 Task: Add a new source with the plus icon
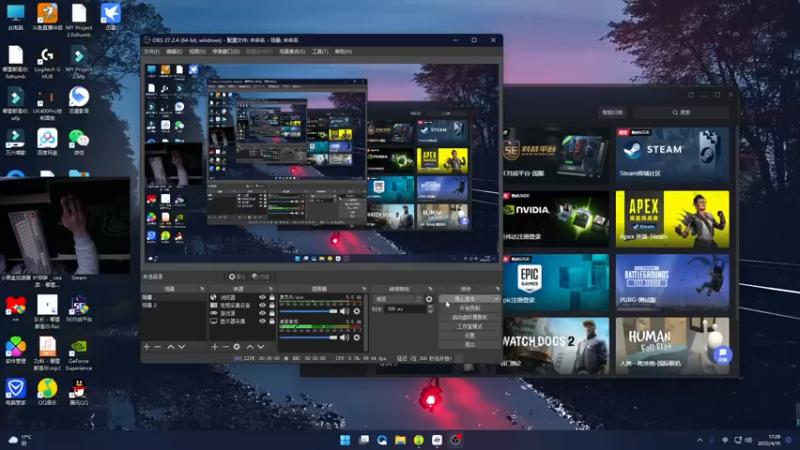pos(215,347)
